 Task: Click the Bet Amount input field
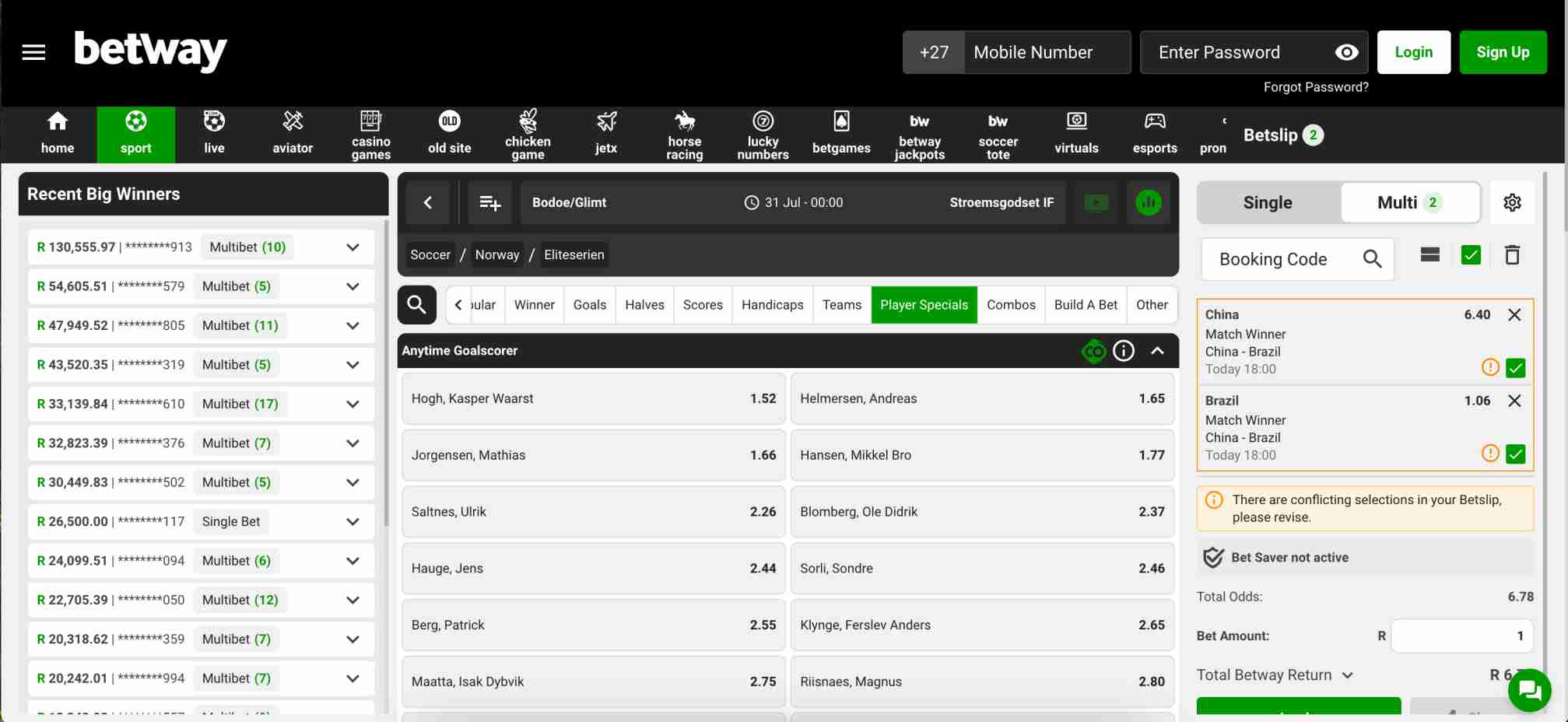(1462, 636)
